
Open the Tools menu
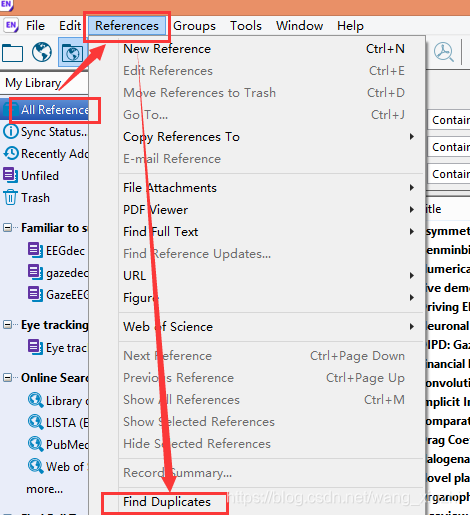[246, 26]
